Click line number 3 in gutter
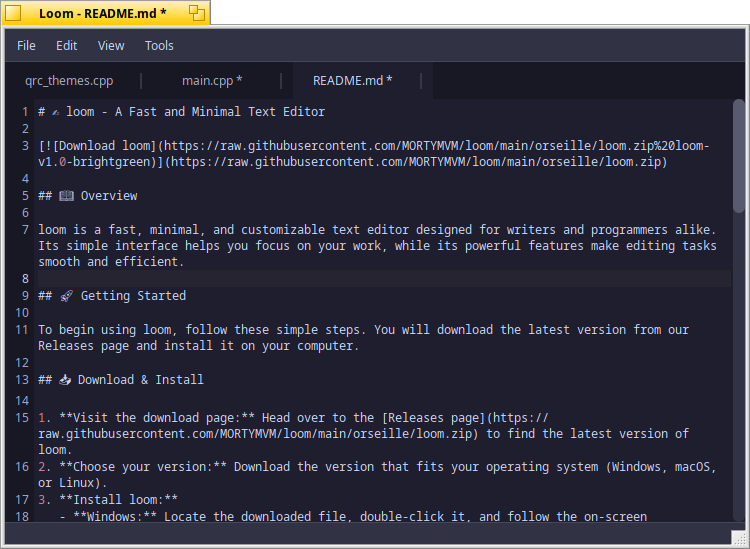This screenshot has width=750, height=549. pyautogui.click(x=25, y=146)
